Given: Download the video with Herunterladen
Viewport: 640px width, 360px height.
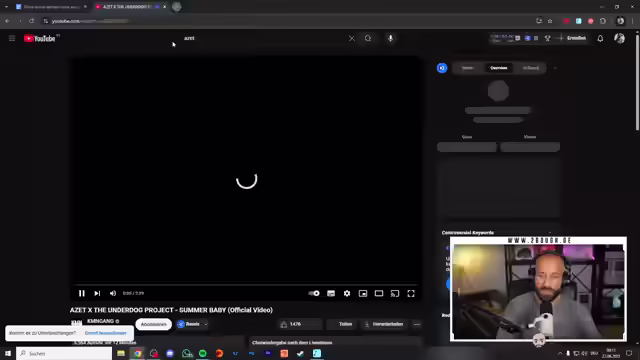Looking at the screenshot, I should point(384,324).
